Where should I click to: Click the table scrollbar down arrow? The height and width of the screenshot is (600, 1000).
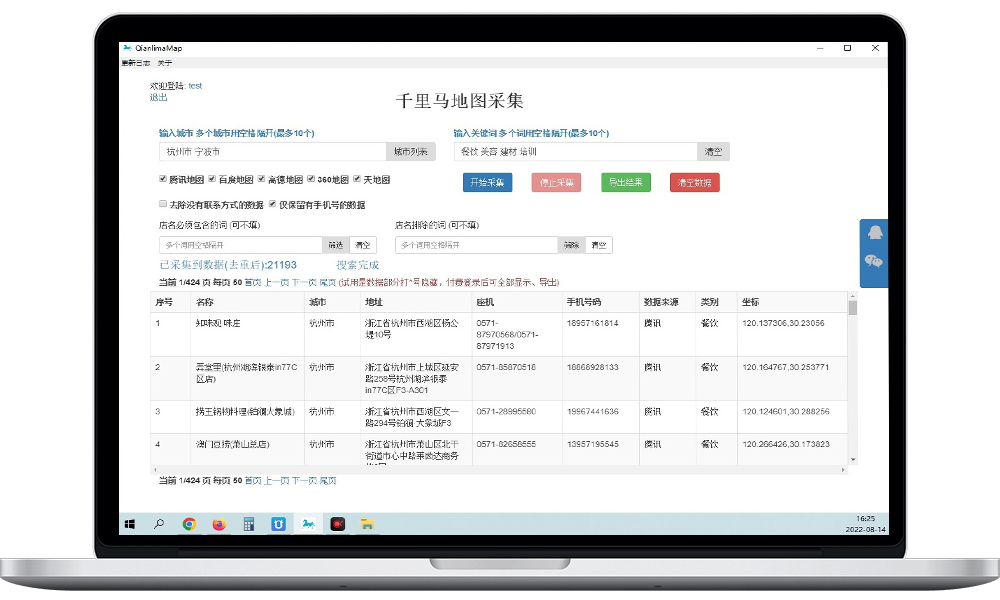tap(853, 460)
